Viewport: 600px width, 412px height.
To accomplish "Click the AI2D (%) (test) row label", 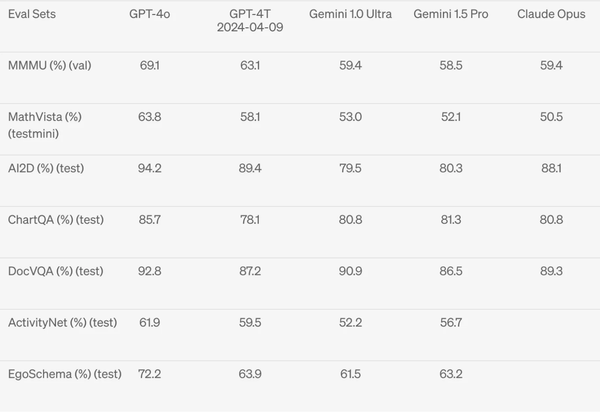I will [x=48, y=168].
